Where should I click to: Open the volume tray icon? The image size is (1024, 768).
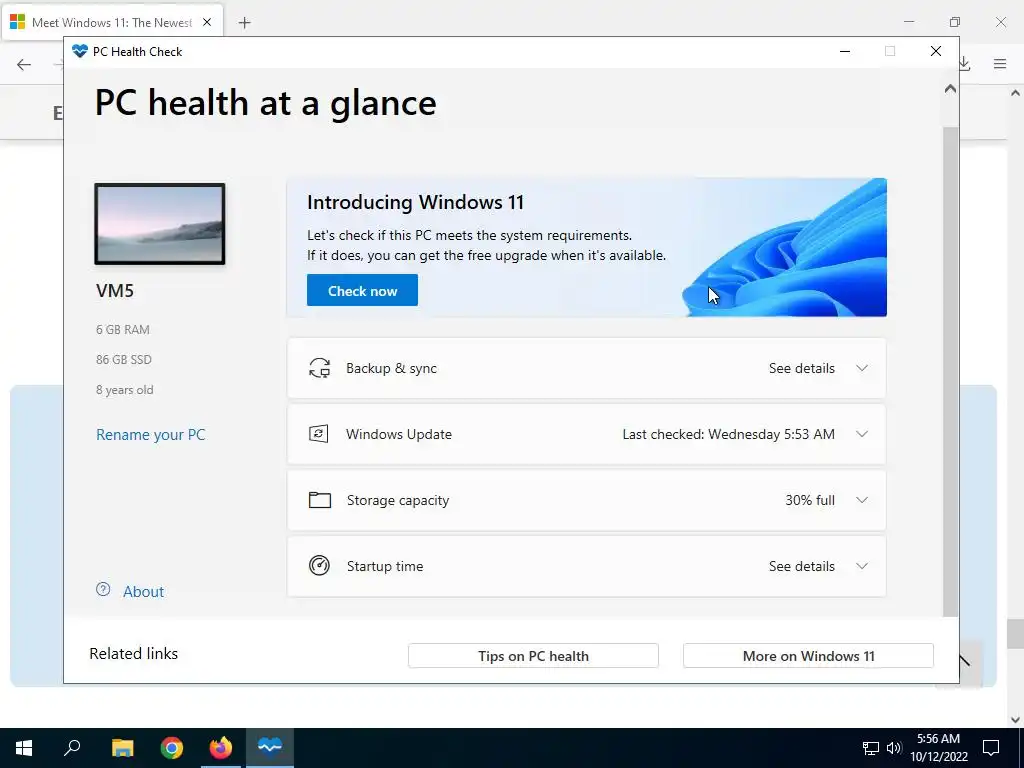(894, 748)
